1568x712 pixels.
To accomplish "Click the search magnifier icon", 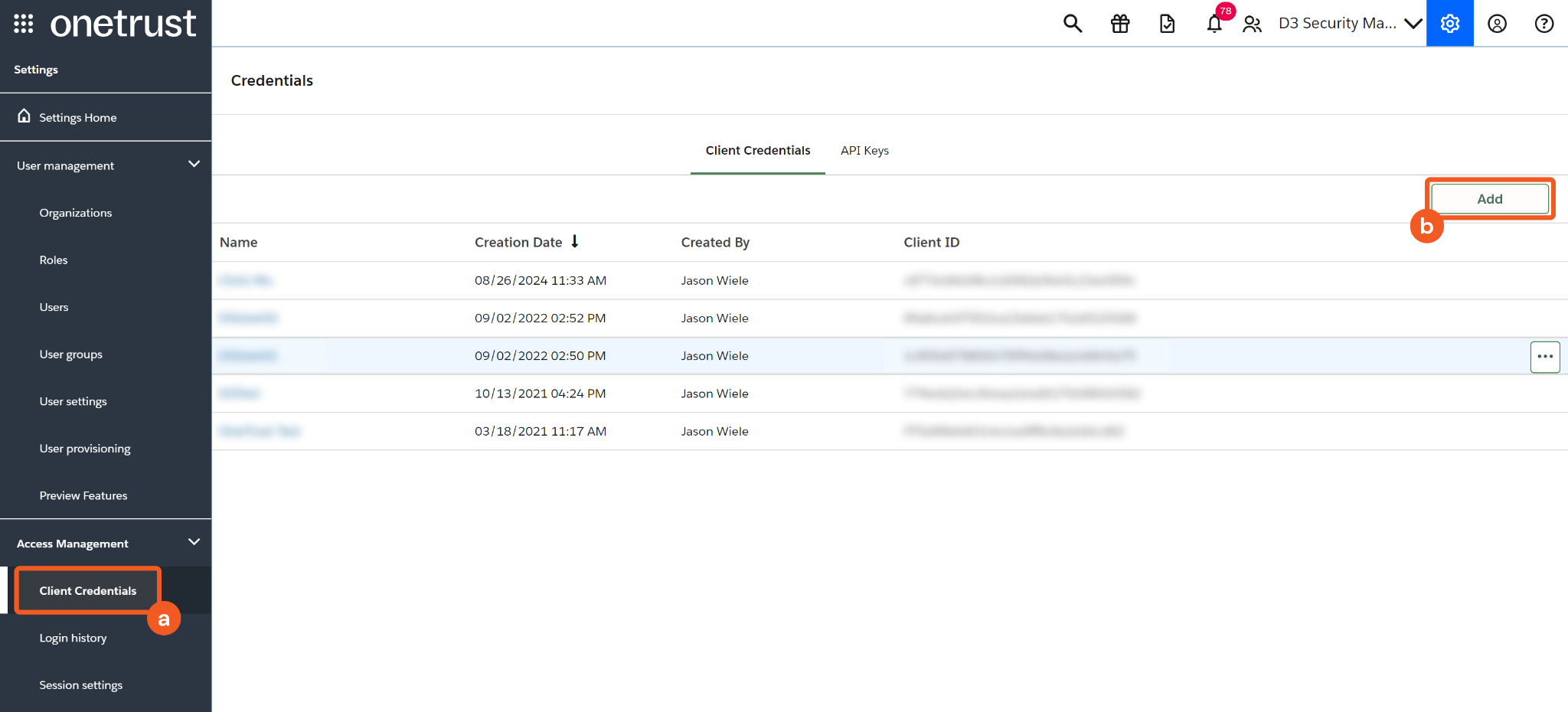I will 1073,24.
